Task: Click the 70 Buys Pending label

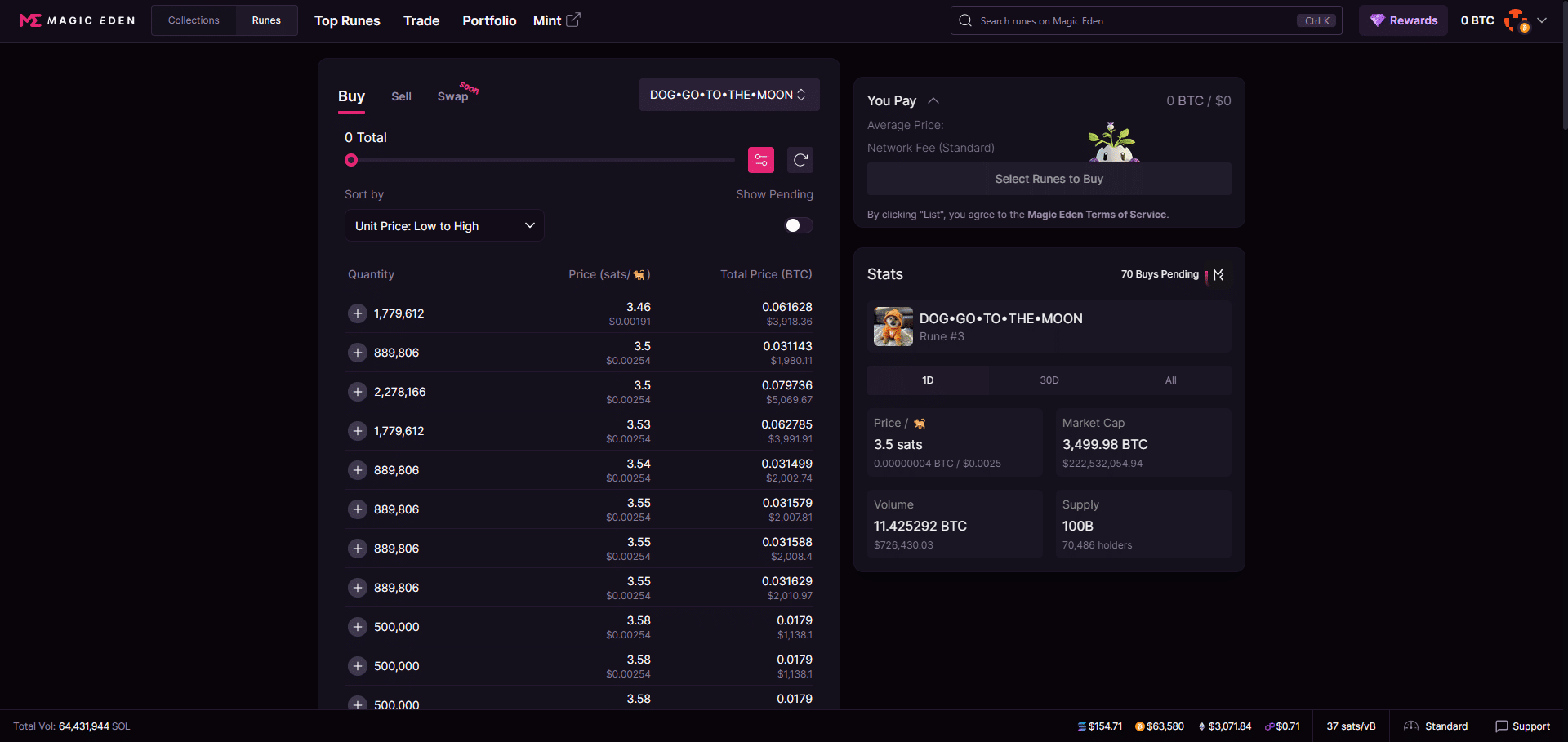Action: click(1160, 274)
